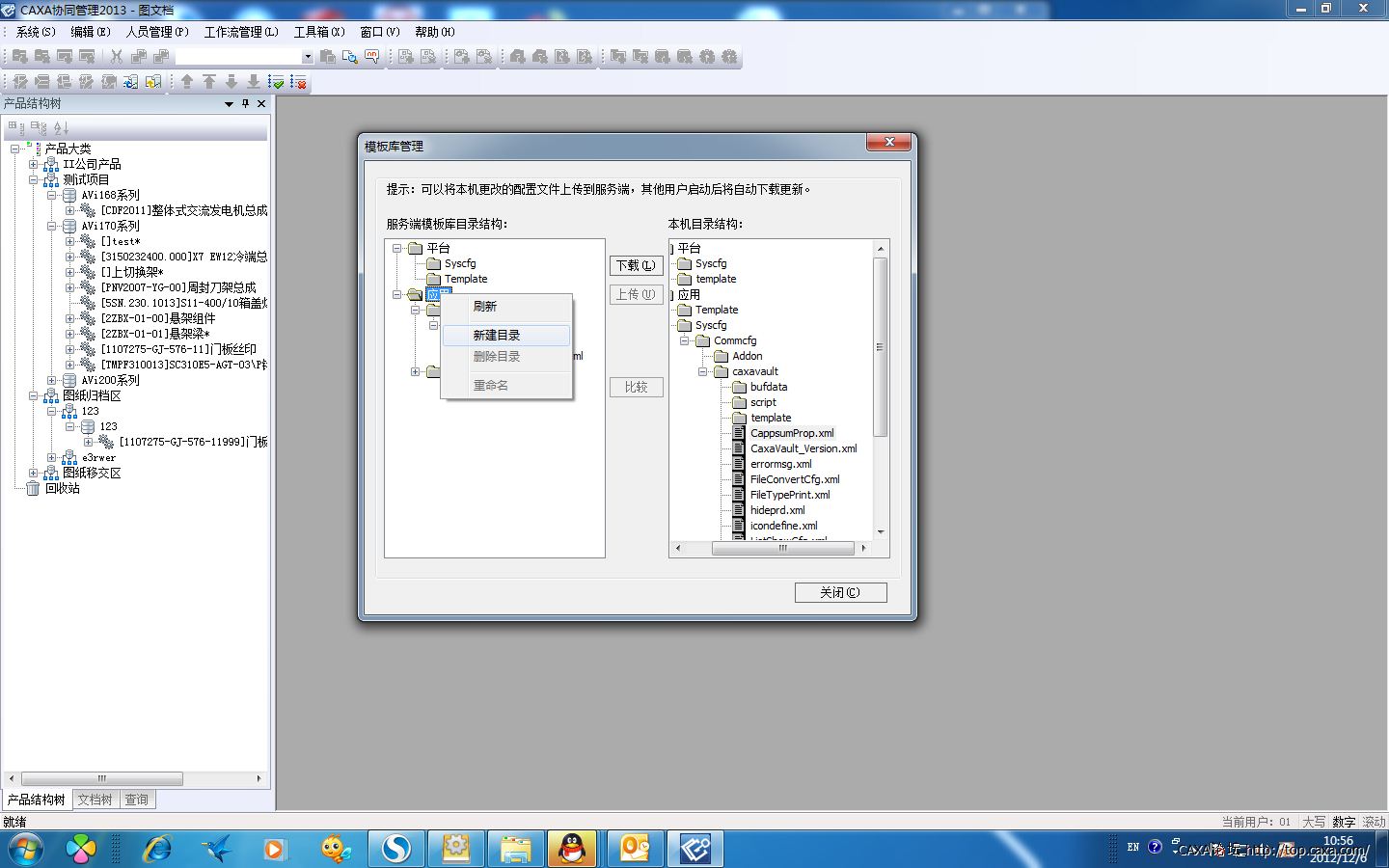Expand the AVi200系列 node
This screenshot has width=1389, height=868.
(x=52, y=380)
